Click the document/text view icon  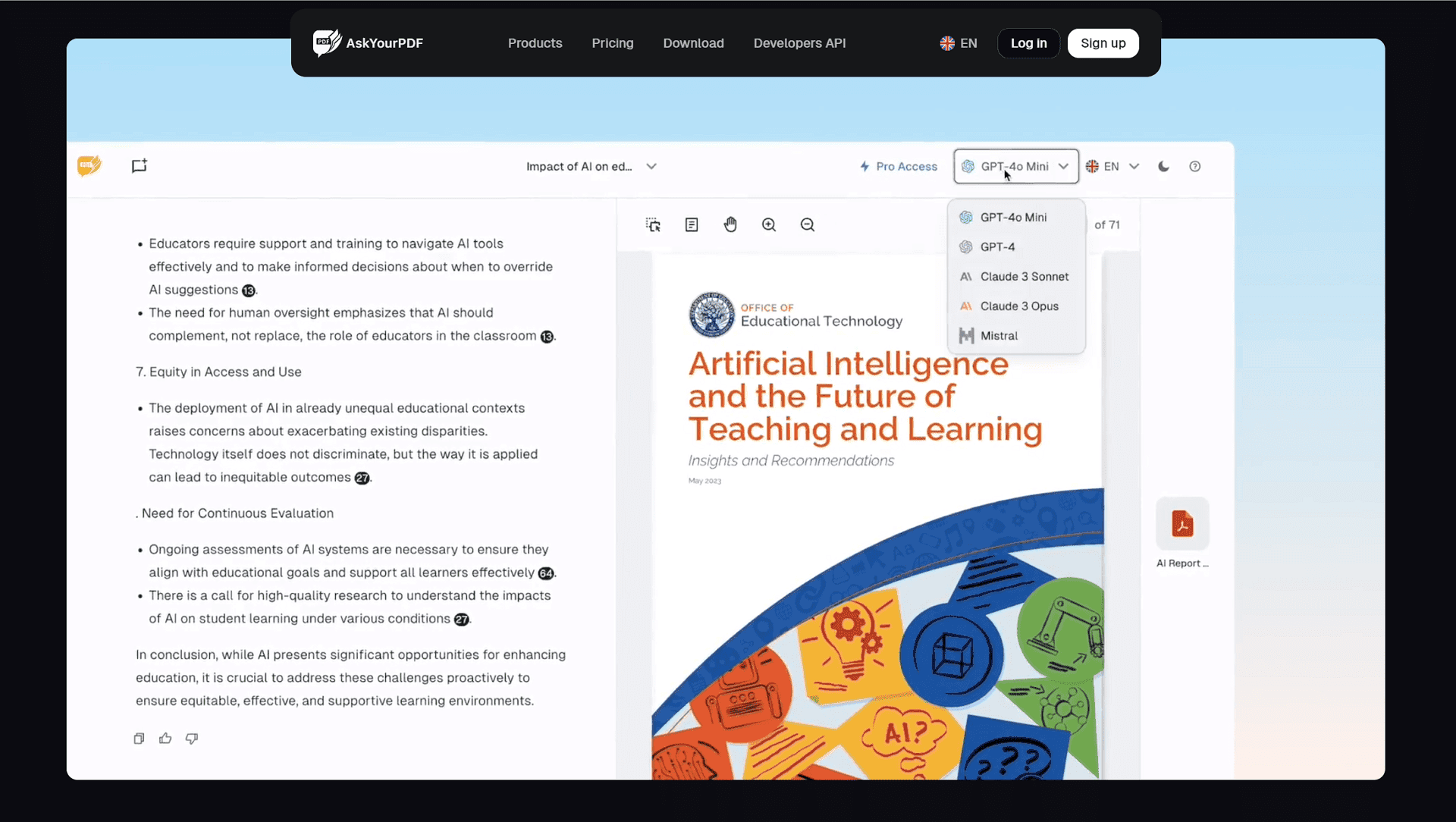(691, 224)
